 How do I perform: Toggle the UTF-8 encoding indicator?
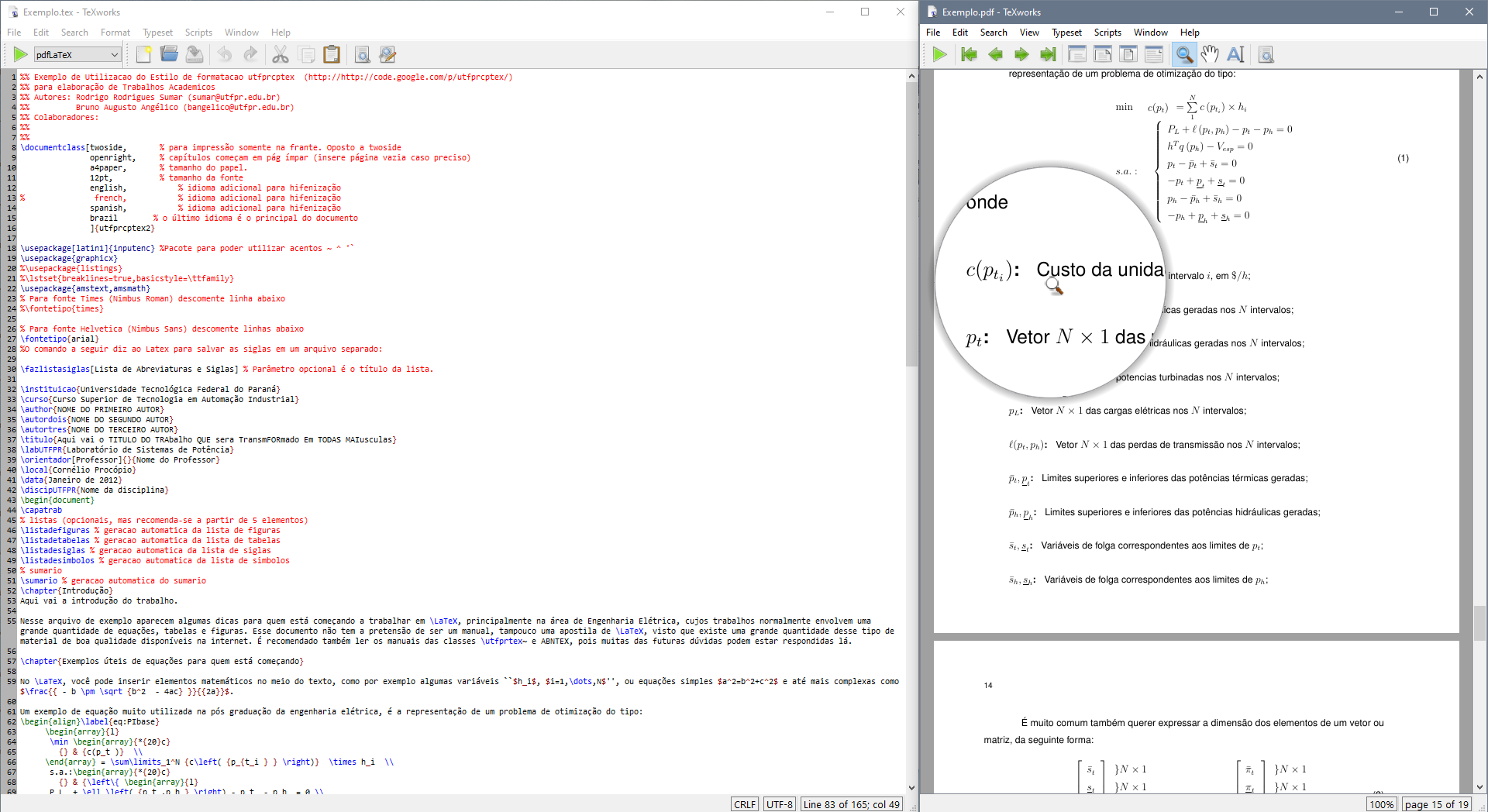(778, 804)
